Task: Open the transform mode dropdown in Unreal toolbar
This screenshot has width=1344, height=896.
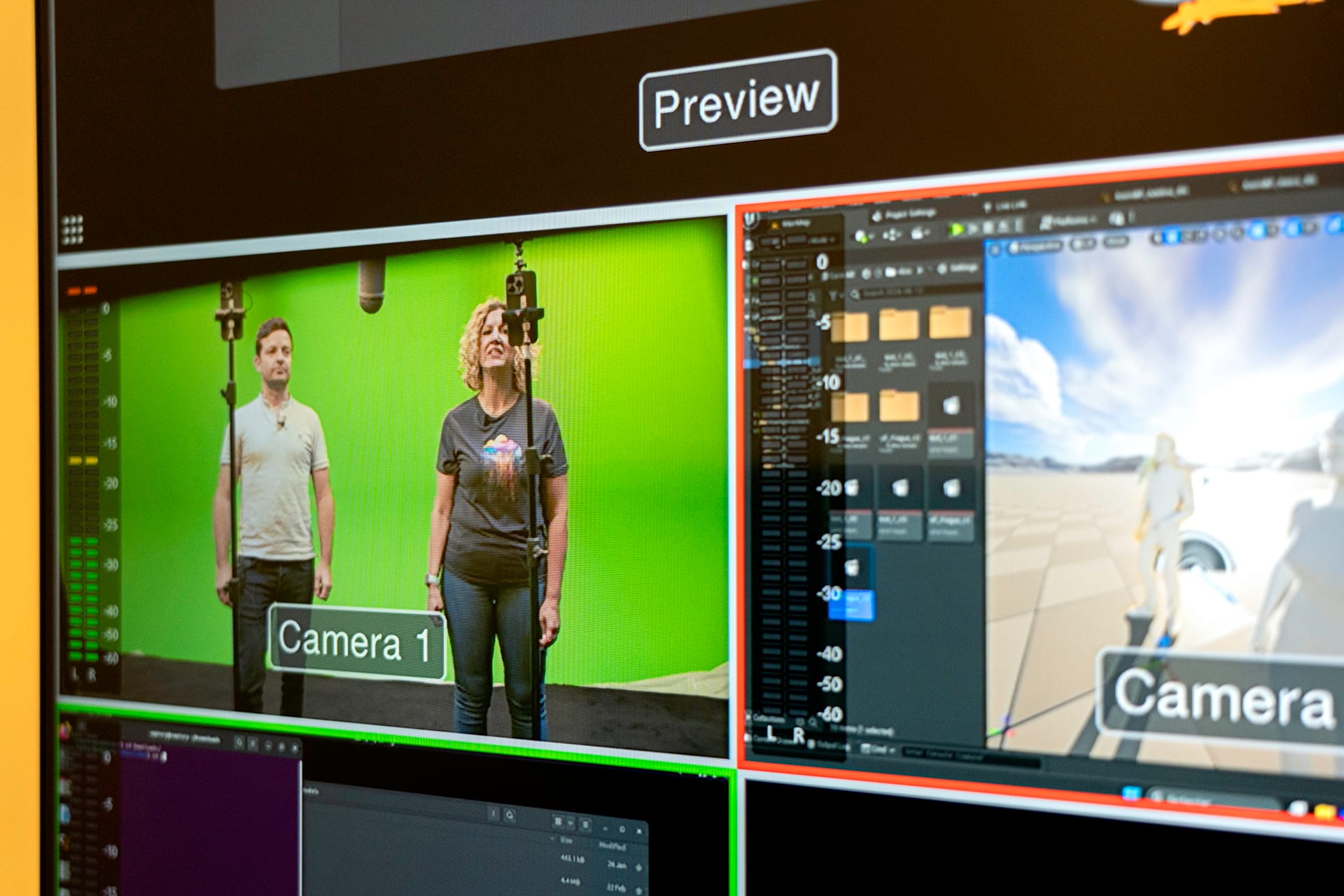Action: pos(891,234)
